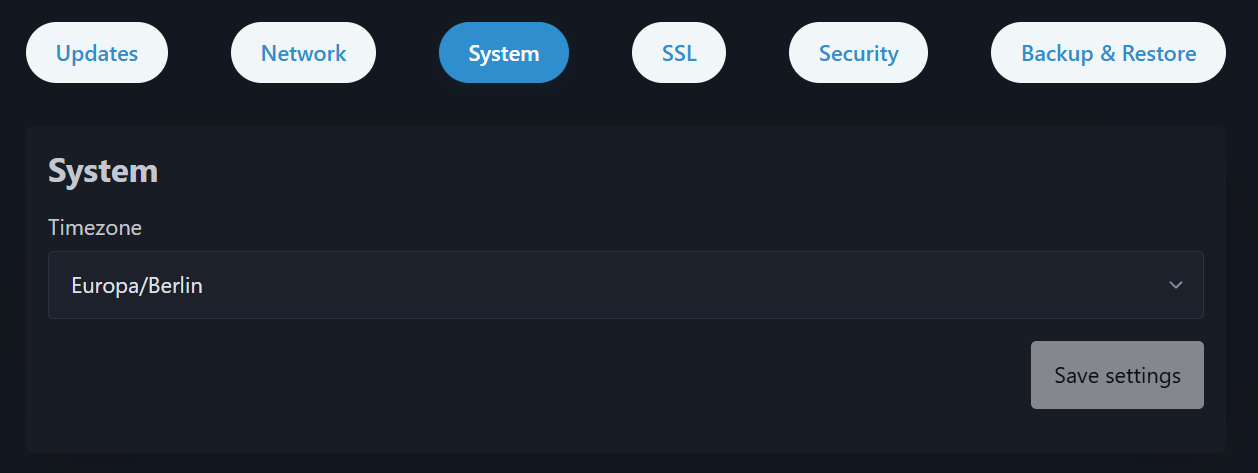Check for software via Updates pill

coord(97,53)
